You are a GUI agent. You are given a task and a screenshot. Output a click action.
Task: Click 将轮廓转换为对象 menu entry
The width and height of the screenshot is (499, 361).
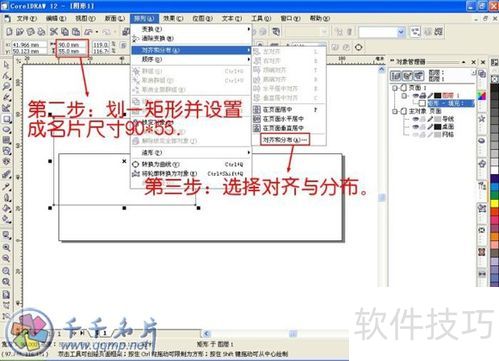click(x=192, y=174)
